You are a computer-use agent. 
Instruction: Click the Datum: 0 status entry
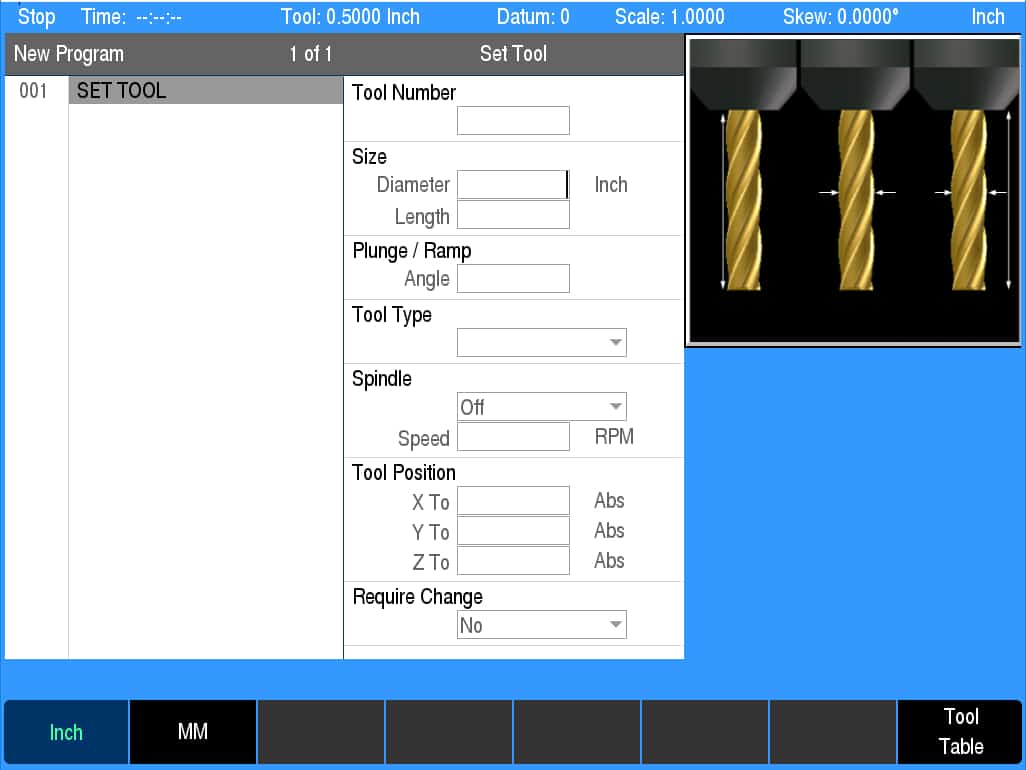point(533,16)
